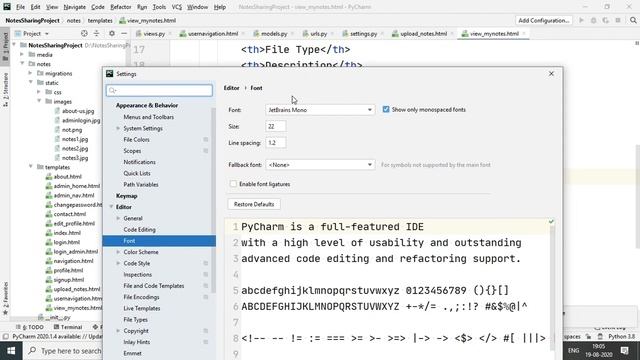The width and height of the screenshot is (640, 360).
Task: Open the about.html file icon
Action: point(49,177)
